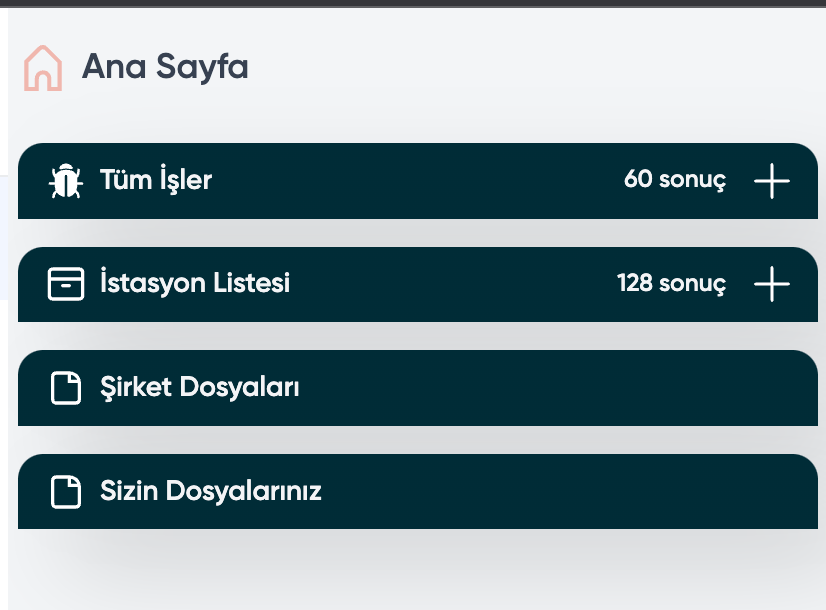Click the file icon next to Şirket Dosyaları
Image resolution: width=826 pixels, height=610 pixels.
[x=66, y=388]
